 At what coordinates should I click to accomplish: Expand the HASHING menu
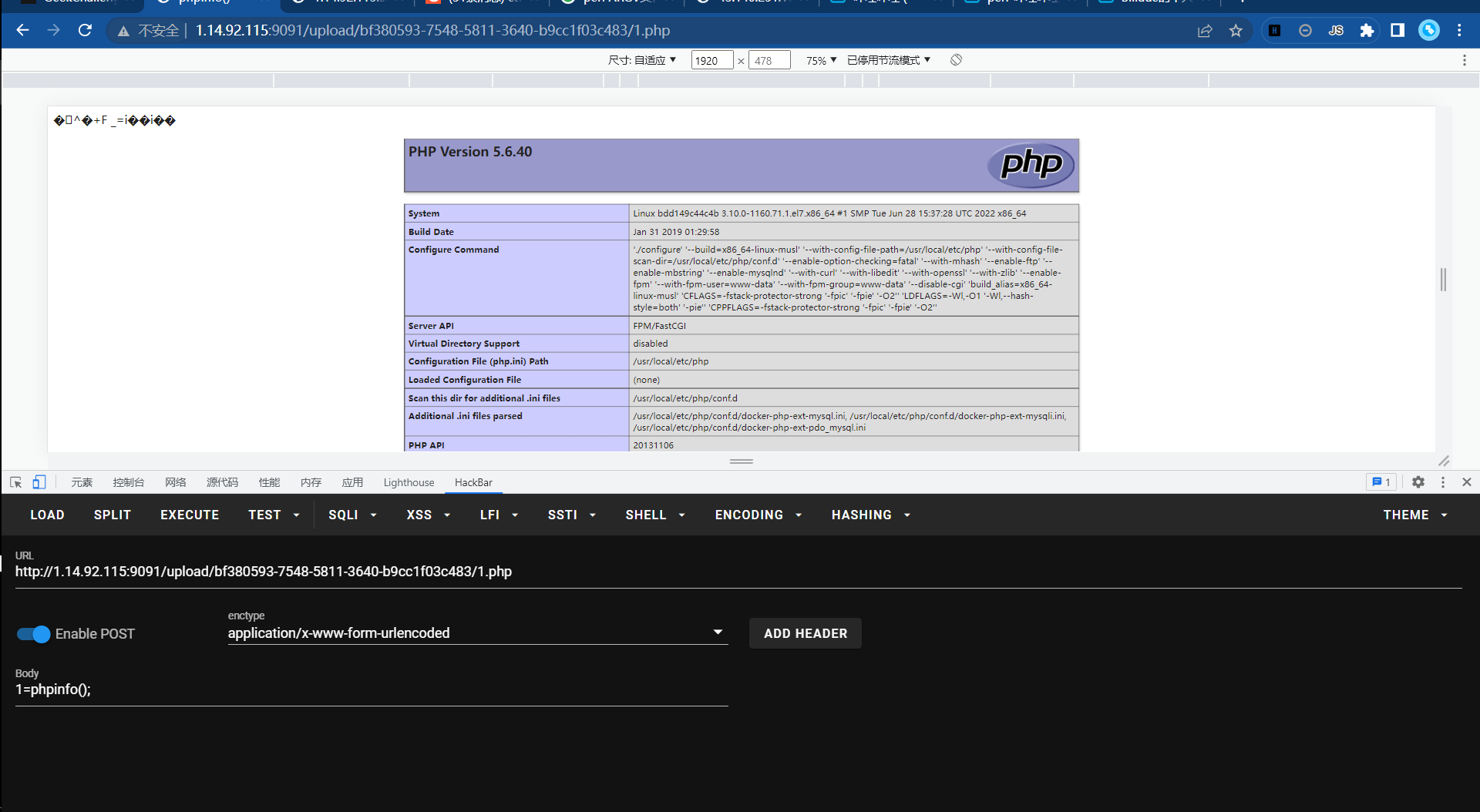pos(871,515)
